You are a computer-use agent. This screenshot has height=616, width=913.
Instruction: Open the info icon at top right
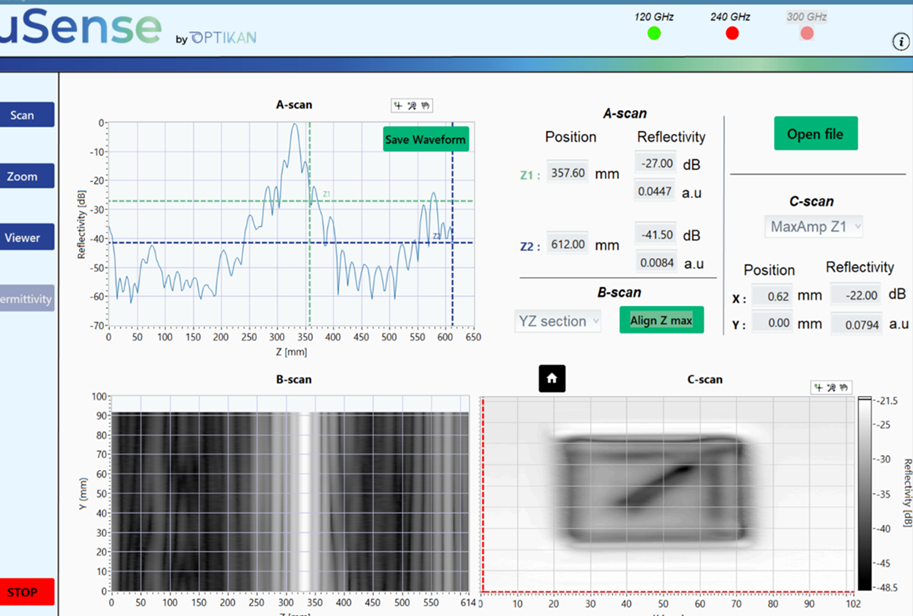click(x=901, y=41)
